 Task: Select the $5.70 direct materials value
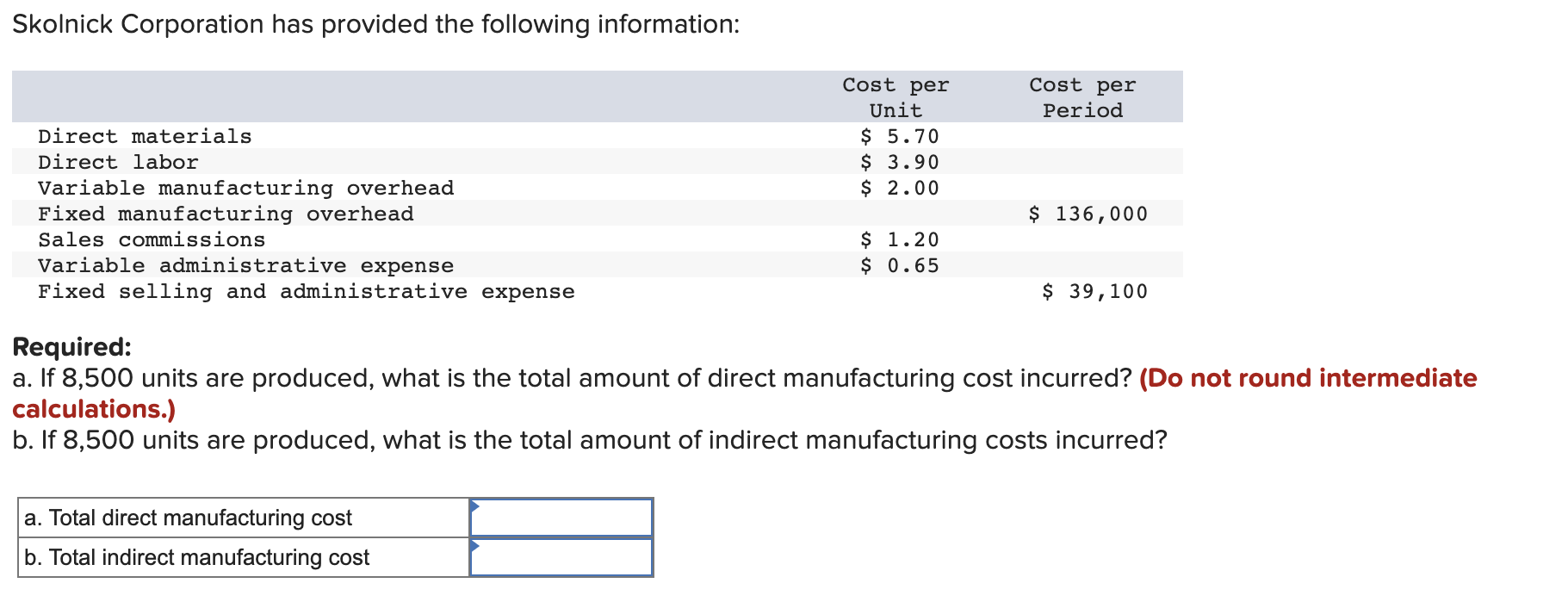[x=898, y=135]
